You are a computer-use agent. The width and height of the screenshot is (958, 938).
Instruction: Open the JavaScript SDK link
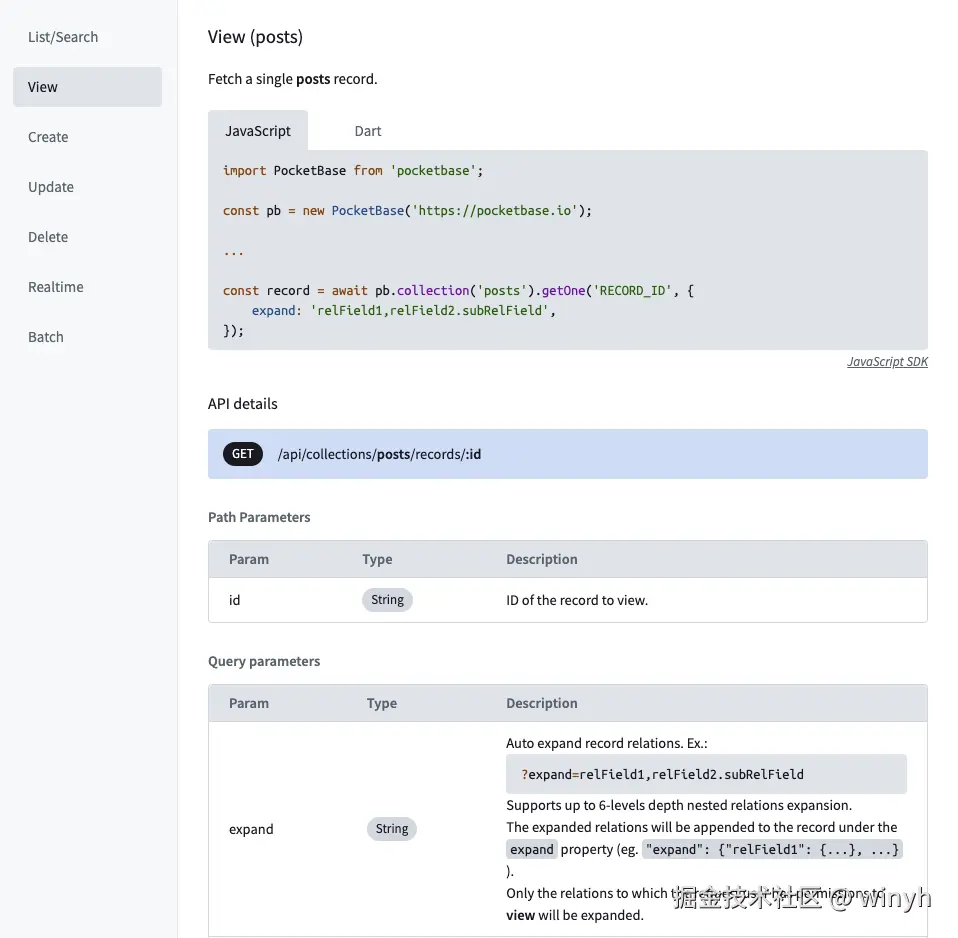coord(887,362)
